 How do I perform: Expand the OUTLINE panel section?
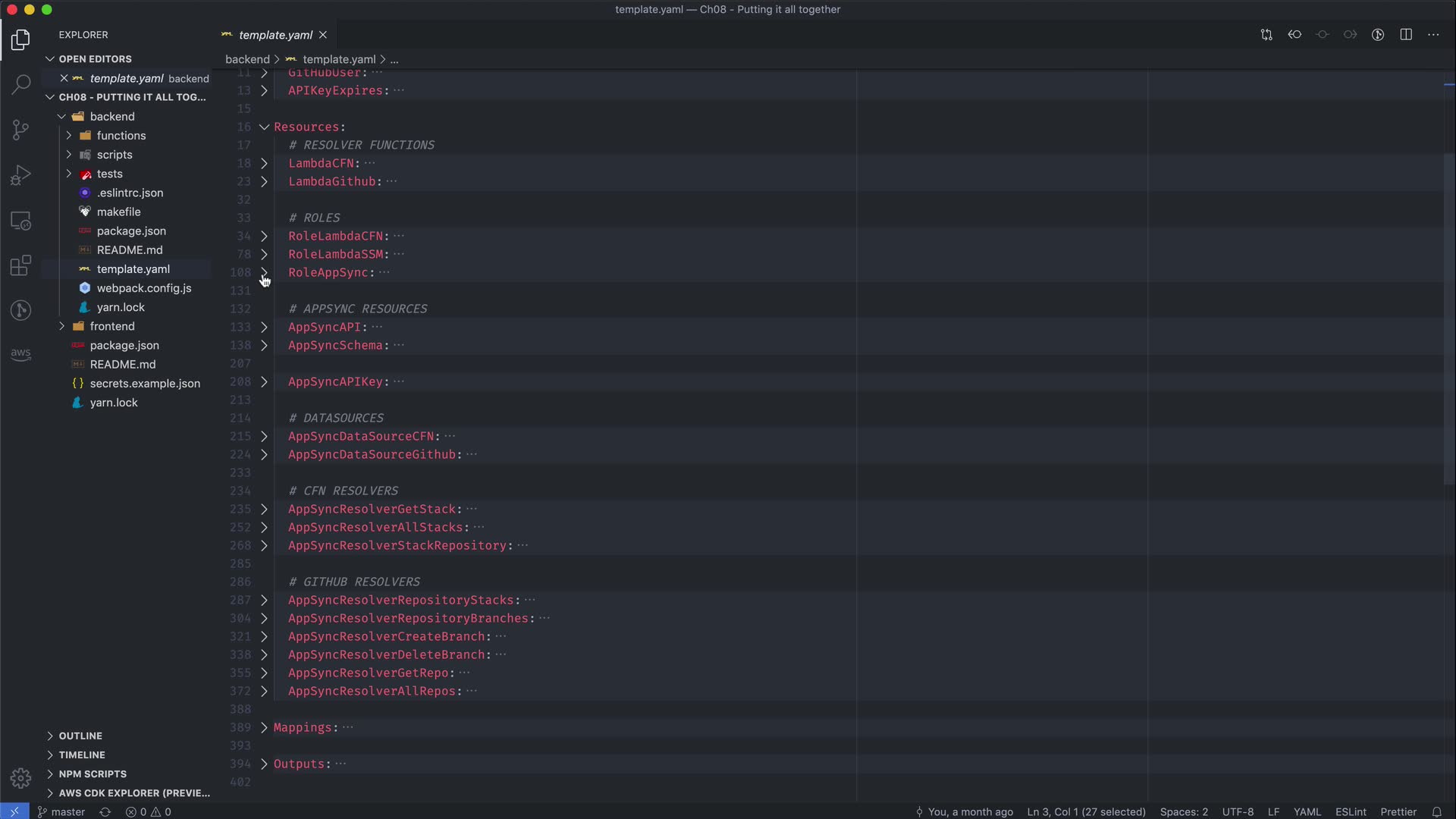click(80, 736)
